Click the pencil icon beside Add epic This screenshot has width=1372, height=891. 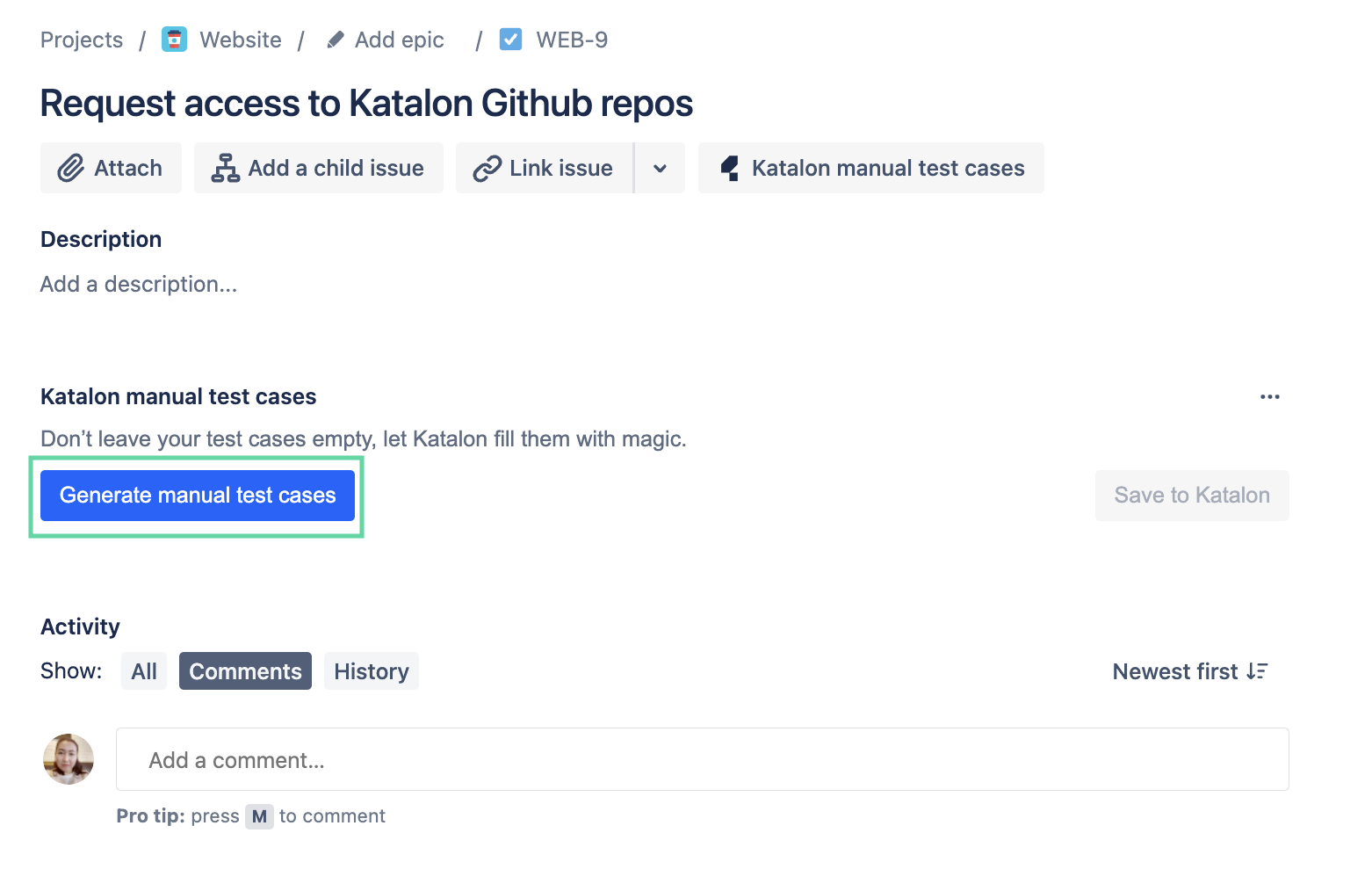click(x=335, y=40)
